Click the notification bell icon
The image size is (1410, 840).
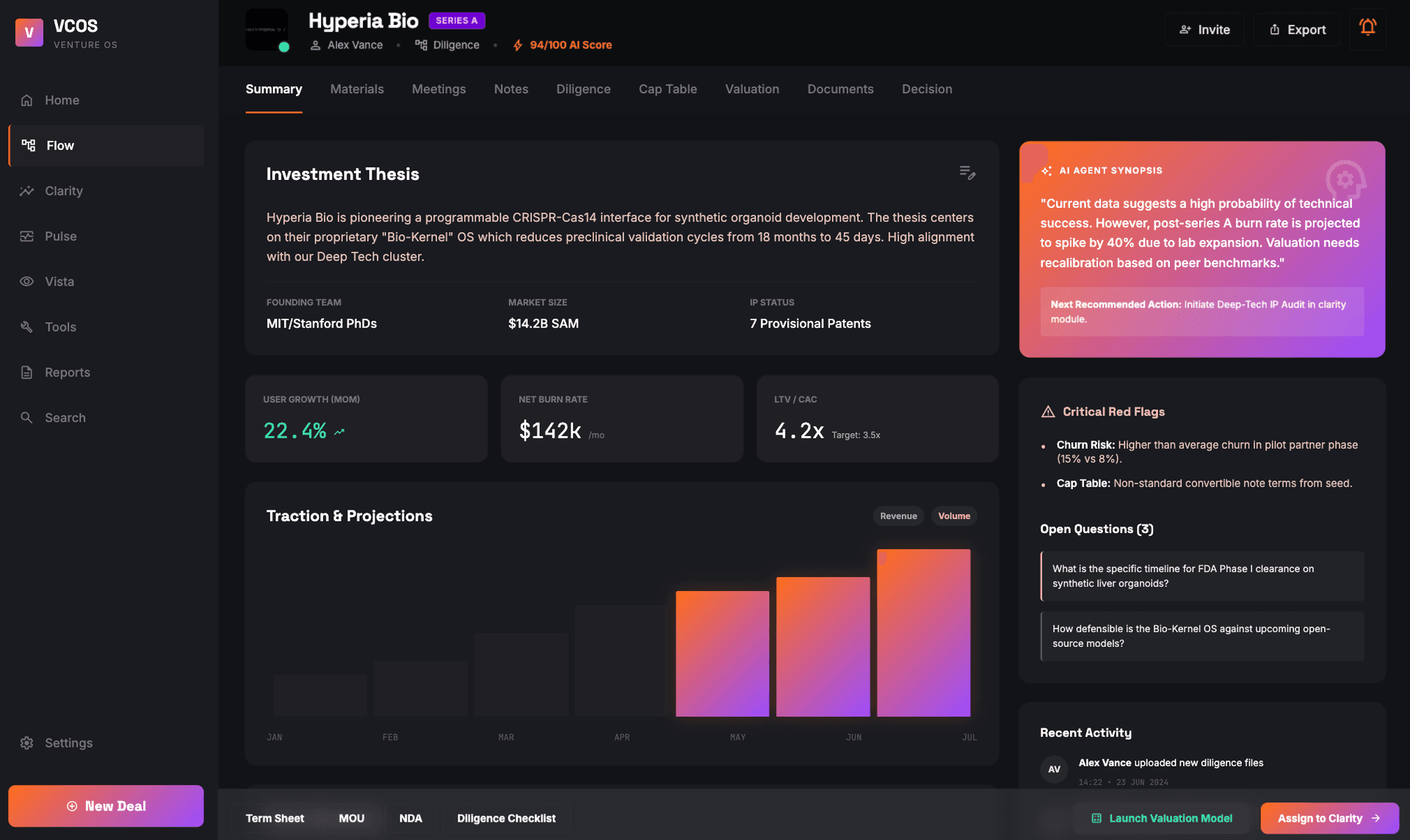(x=1368, y=28)
